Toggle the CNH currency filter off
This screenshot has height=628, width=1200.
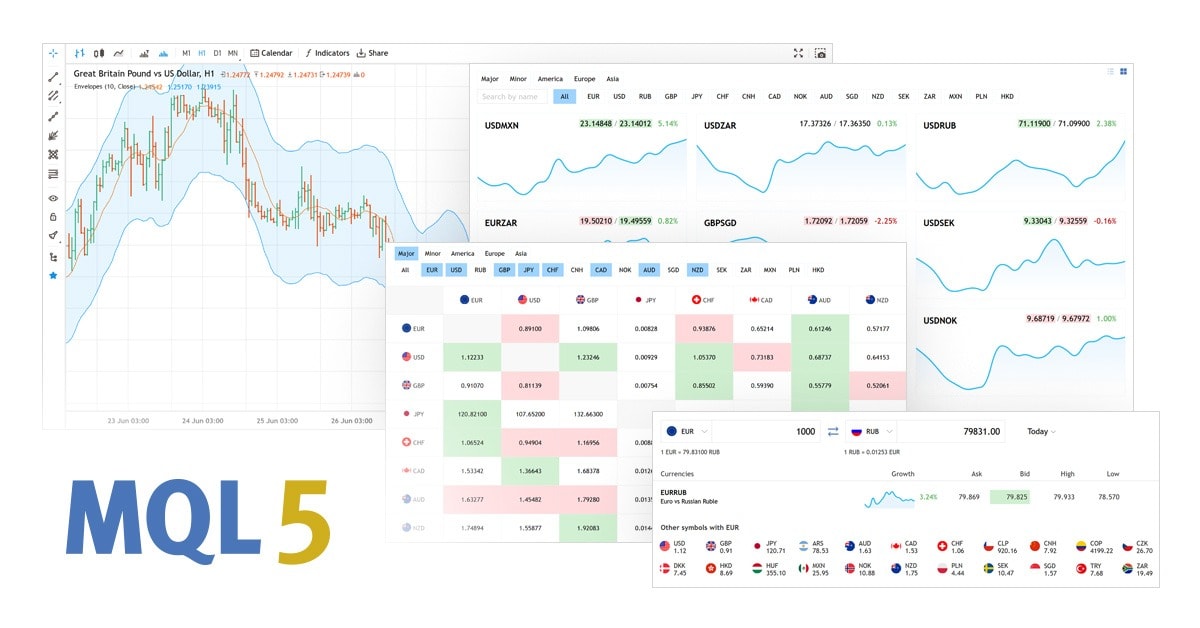click(577, 270)
